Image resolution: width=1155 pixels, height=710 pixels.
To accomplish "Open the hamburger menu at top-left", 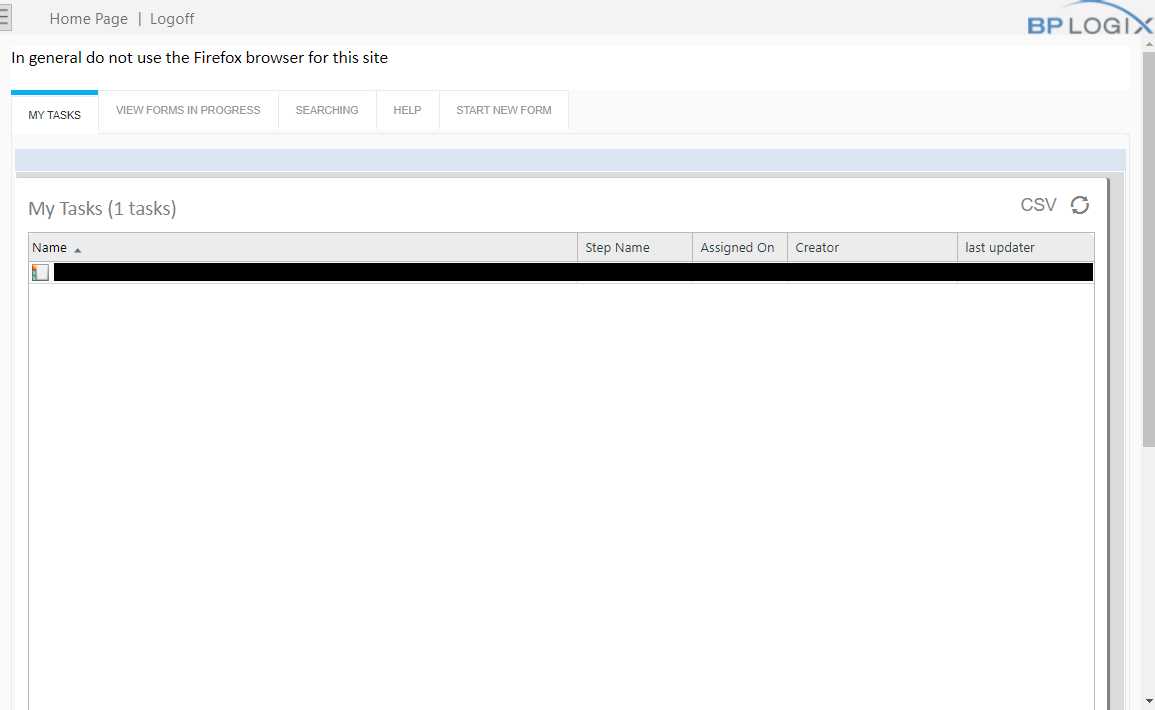I will (5, 18).
